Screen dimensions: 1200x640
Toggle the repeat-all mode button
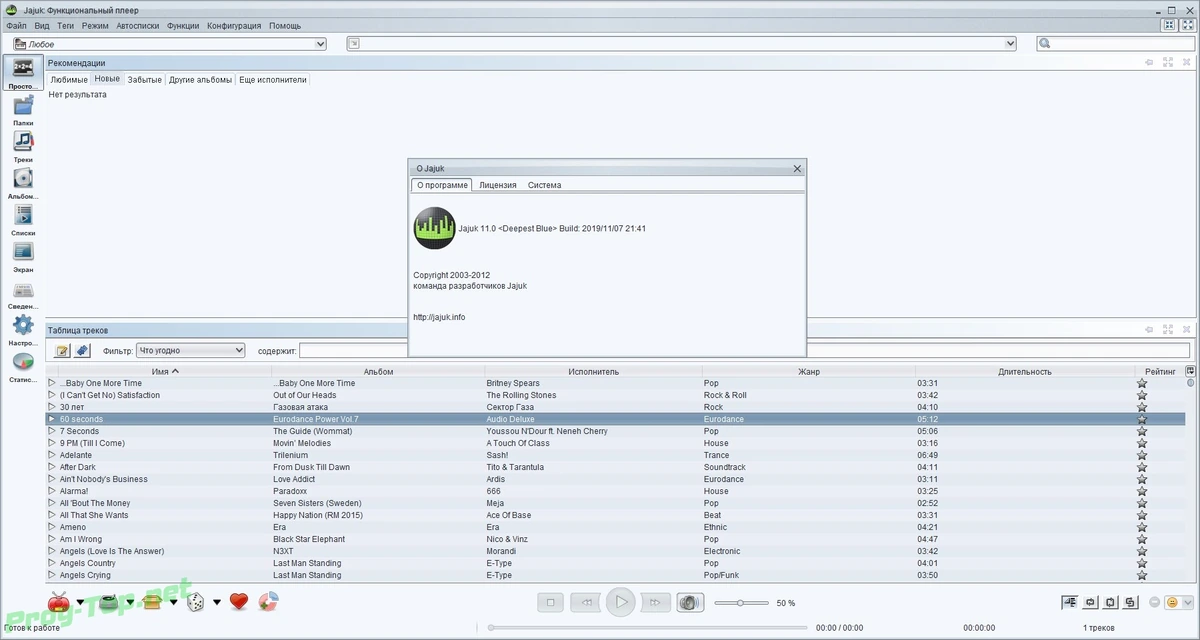click(1111, 602)
